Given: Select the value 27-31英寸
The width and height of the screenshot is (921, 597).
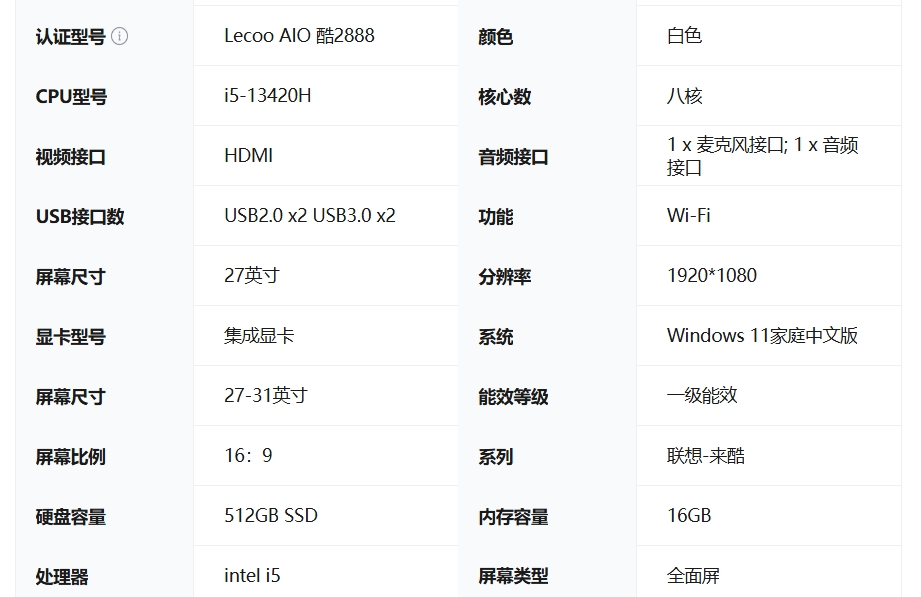Looking at the screenshot, I should [266, 395].
